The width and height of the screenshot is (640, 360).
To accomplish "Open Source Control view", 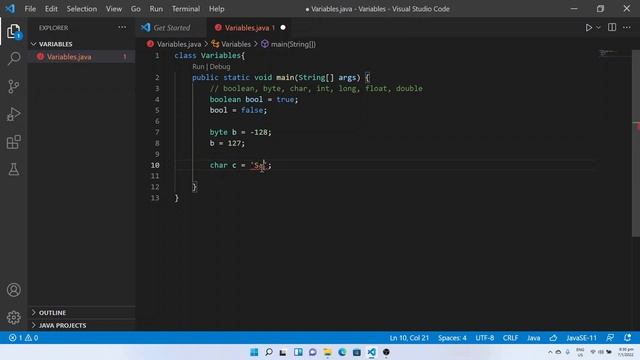I will pos(13,87).
